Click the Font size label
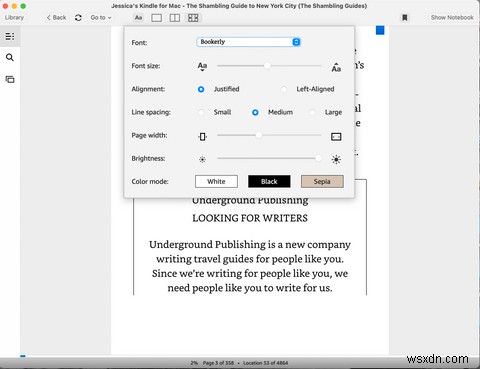The width and height of the screenshot is (480, 369). click(x=146, y=66)
